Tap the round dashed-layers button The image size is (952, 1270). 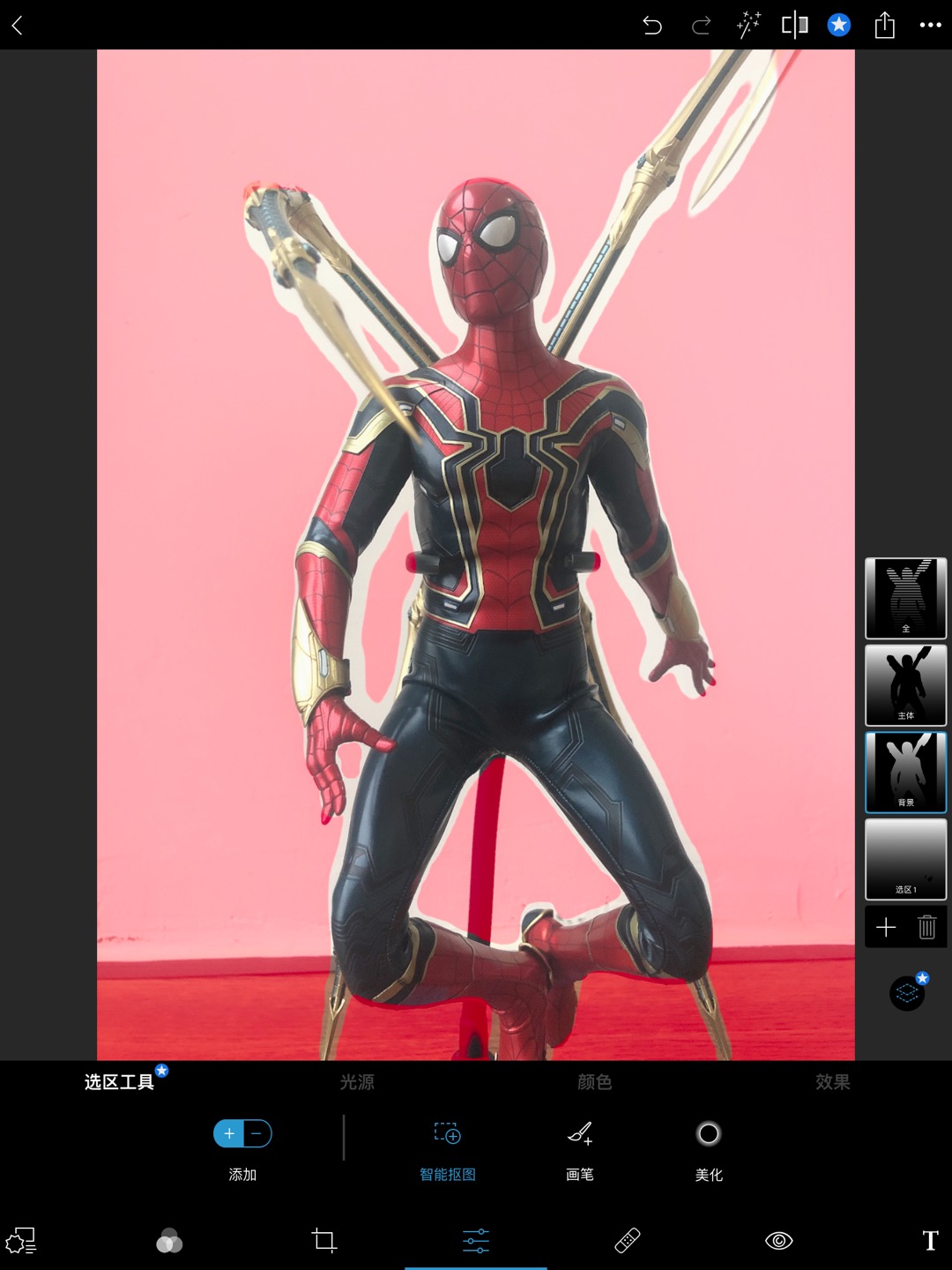coord(907,993)
